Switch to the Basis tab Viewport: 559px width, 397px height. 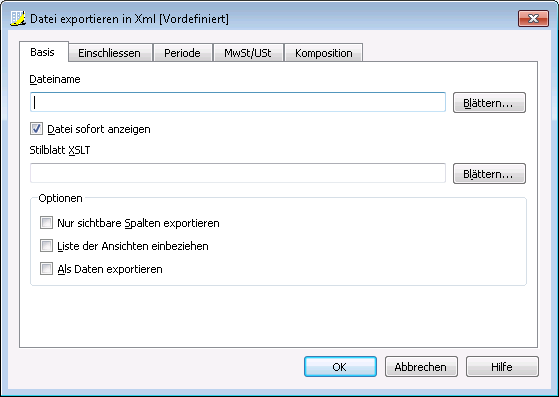[43, 52]
